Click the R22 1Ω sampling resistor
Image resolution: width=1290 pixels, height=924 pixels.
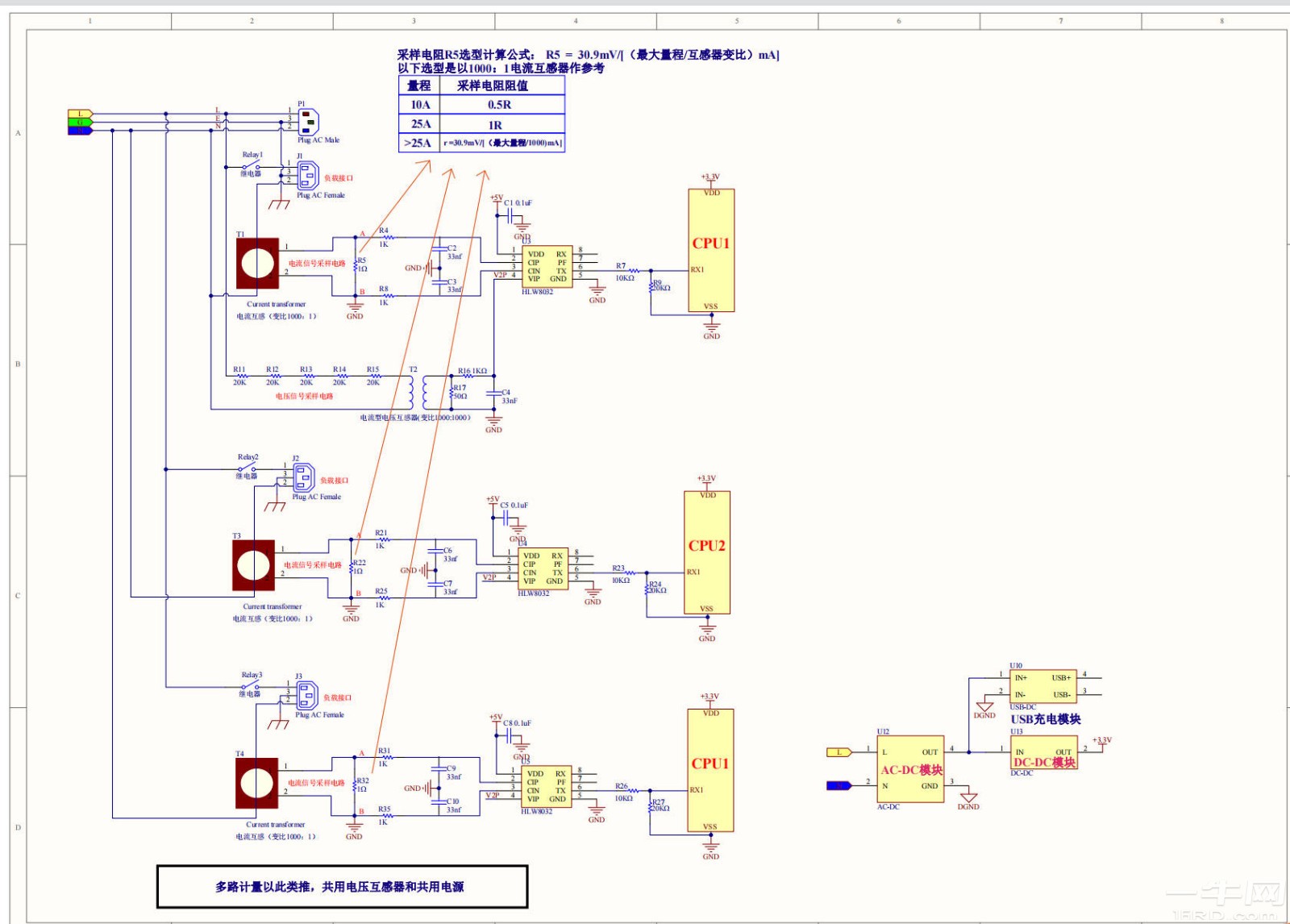point(352,568)
